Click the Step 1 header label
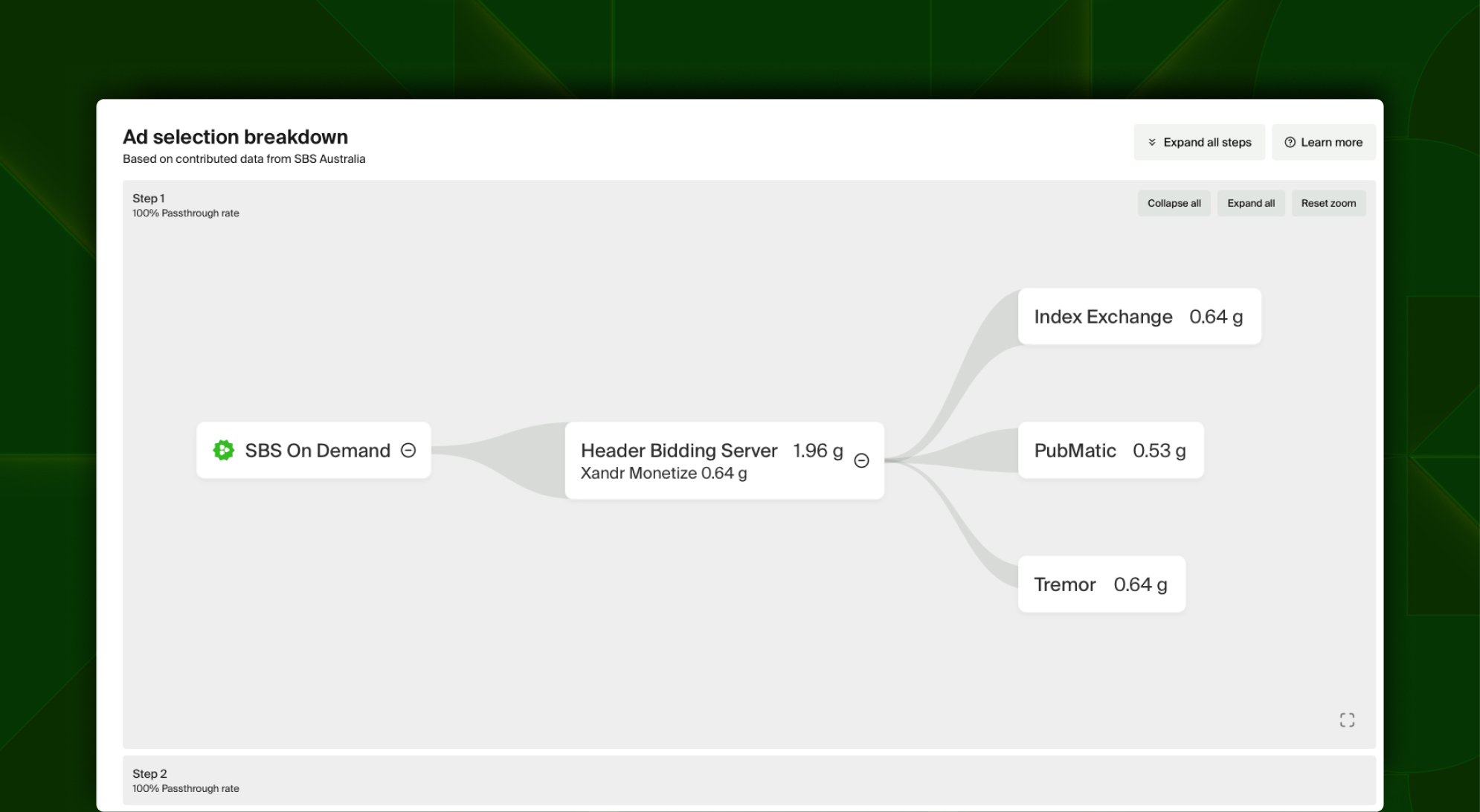Image resolution: width=1480 pixels, height=812 pixels. pos(149,199)
